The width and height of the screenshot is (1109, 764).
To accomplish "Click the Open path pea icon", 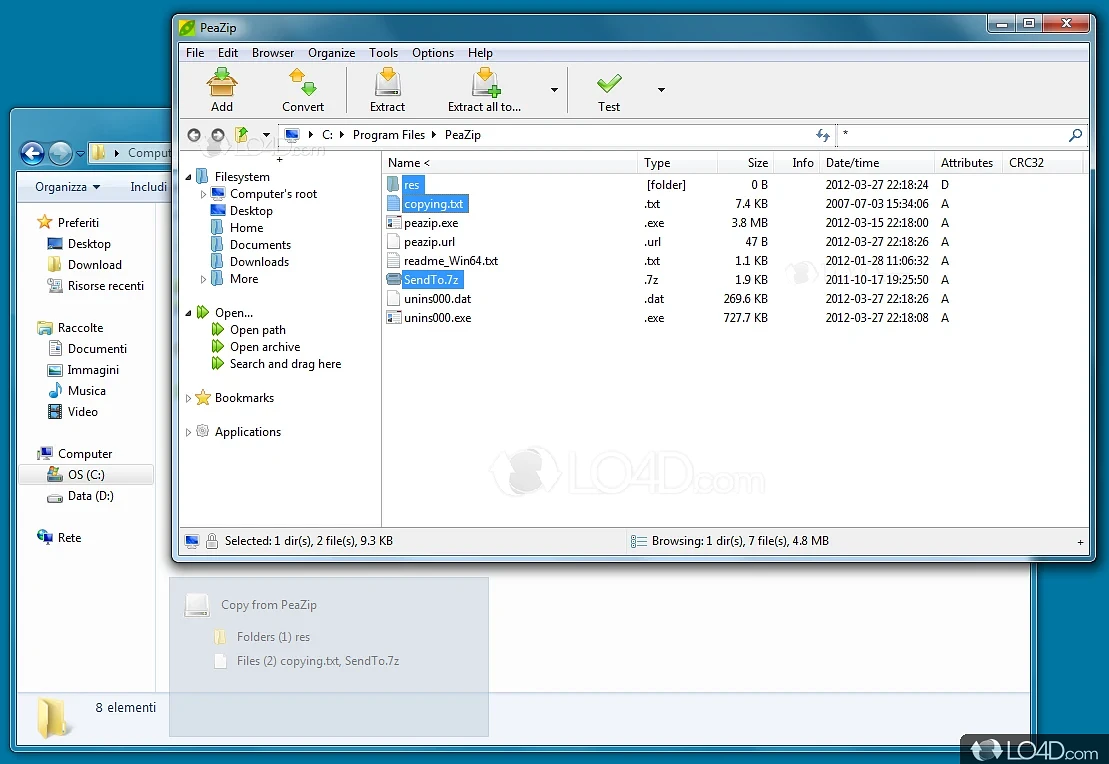I will coord(218,330).
